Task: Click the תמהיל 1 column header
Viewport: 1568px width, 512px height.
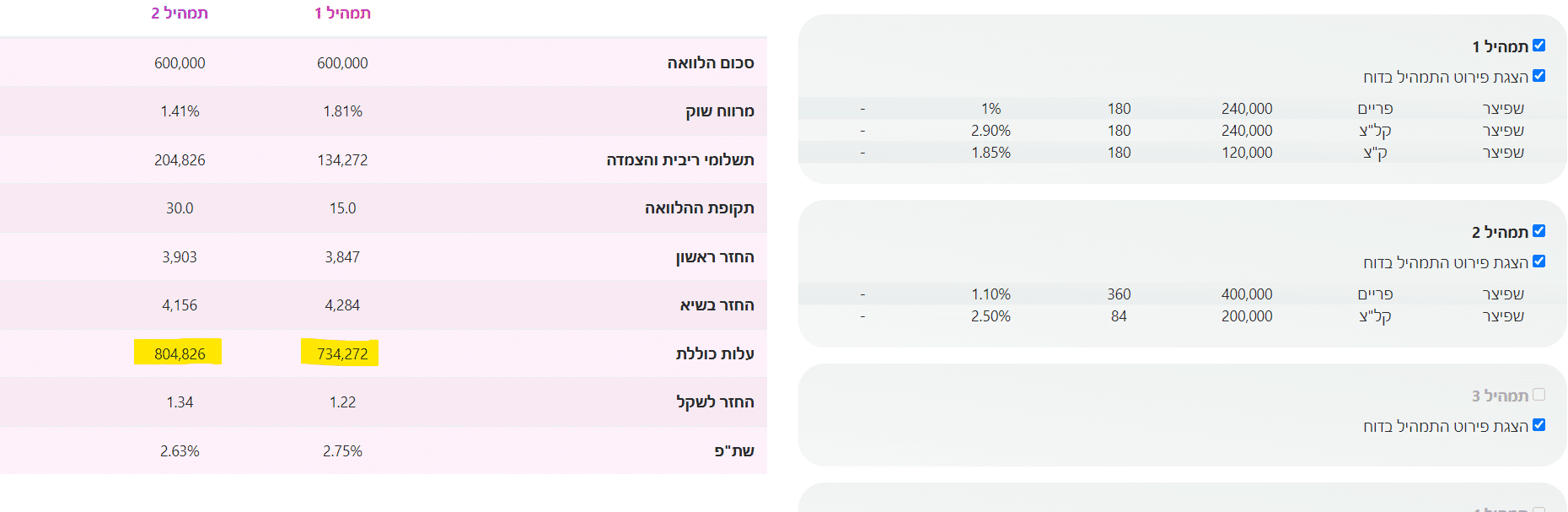Action: pyautogui.click(x=342, y=13)
